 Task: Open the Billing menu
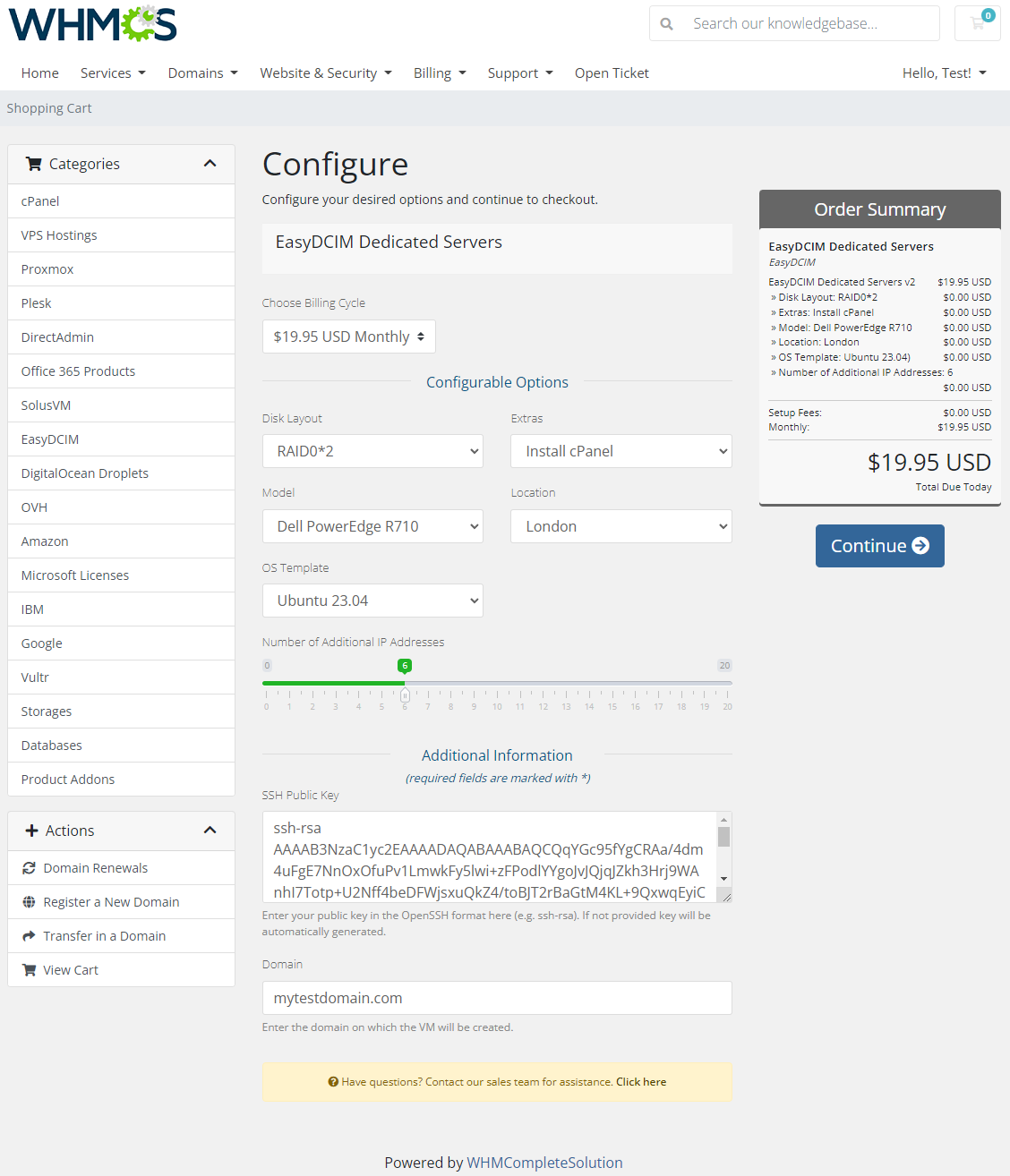coord(439,72)
